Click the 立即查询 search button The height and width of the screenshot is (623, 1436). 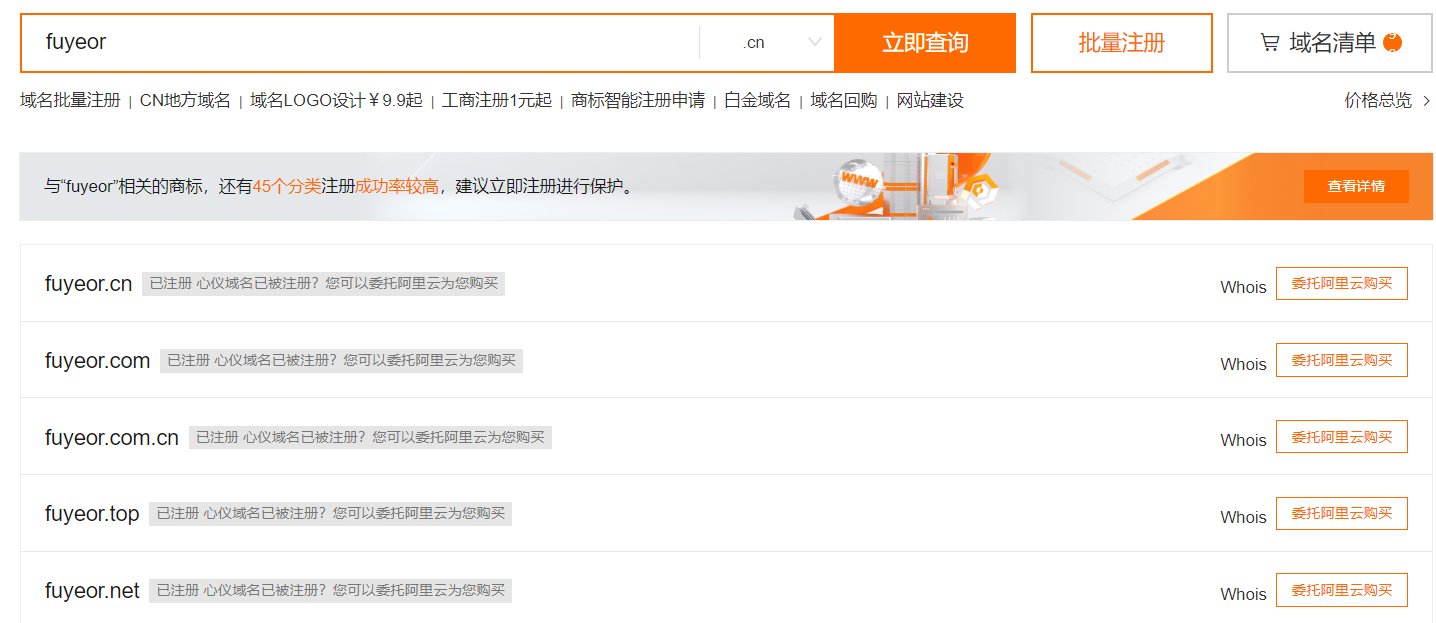[x=924, y=43]
